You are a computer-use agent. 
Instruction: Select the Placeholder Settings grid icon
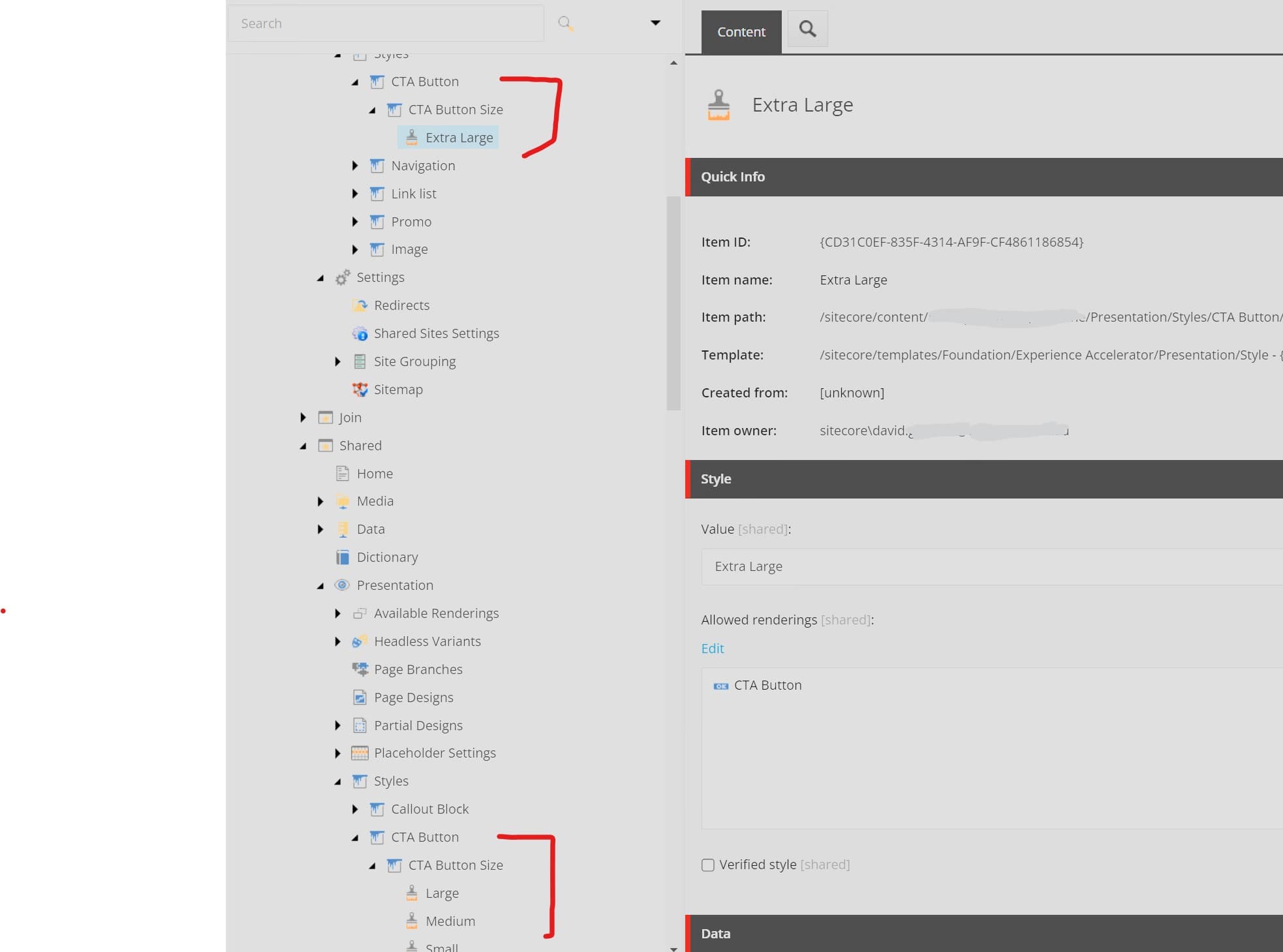(x=360, y=752)
